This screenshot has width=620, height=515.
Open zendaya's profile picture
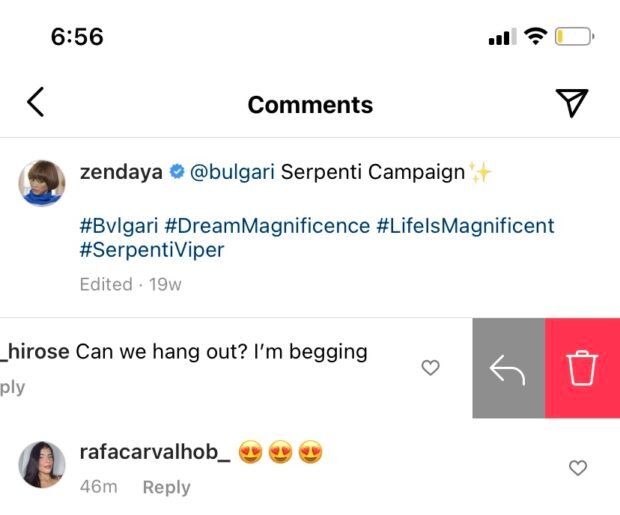pos(43,183)
